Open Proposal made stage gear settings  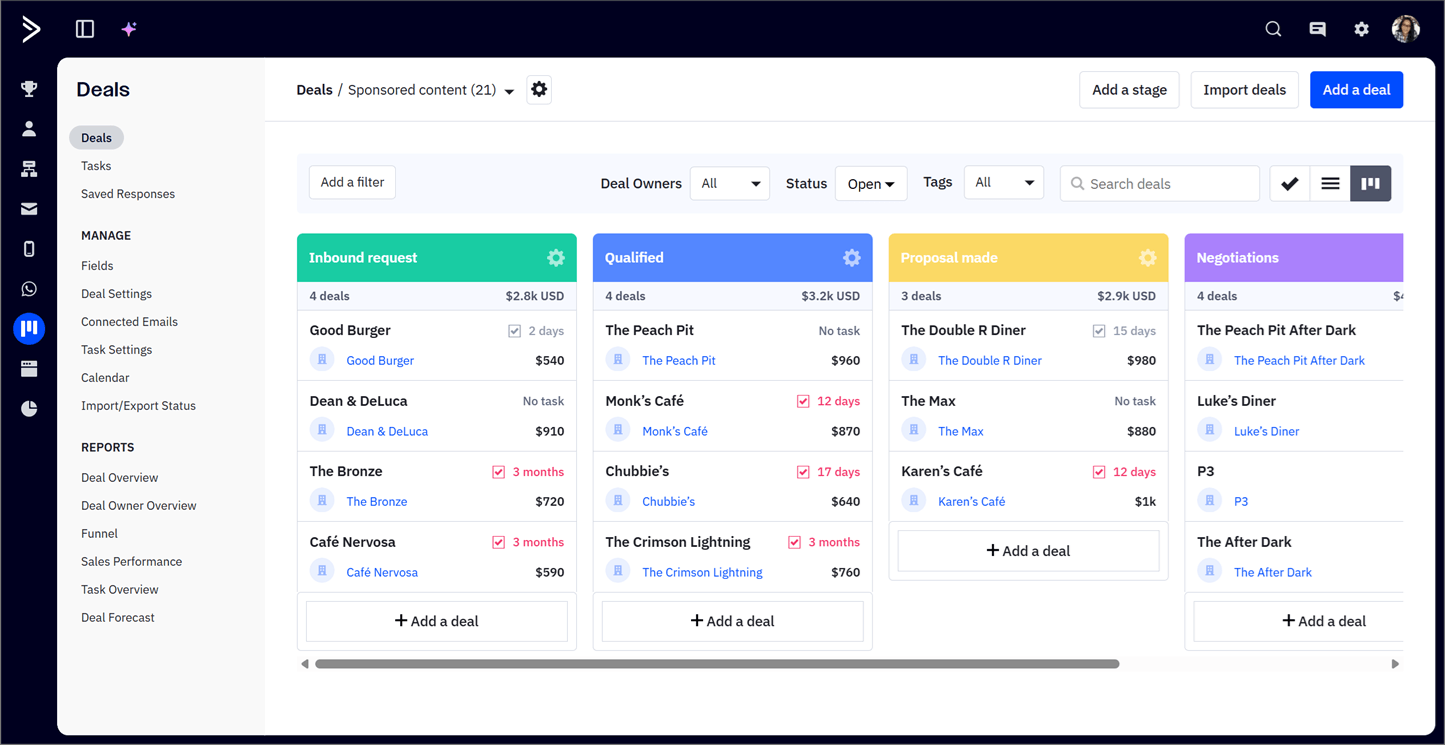[x=1148, y=258]
